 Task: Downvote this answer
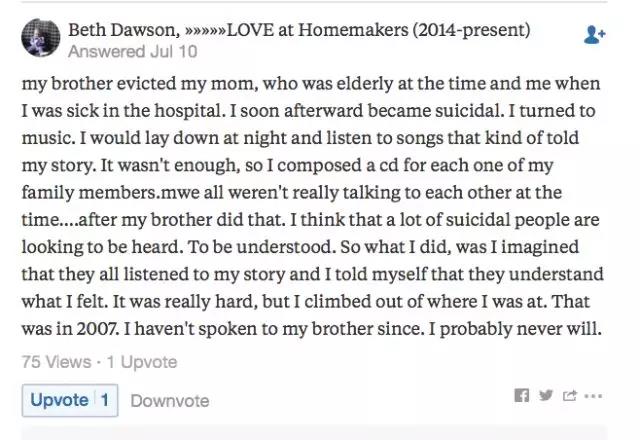[170, 401]
